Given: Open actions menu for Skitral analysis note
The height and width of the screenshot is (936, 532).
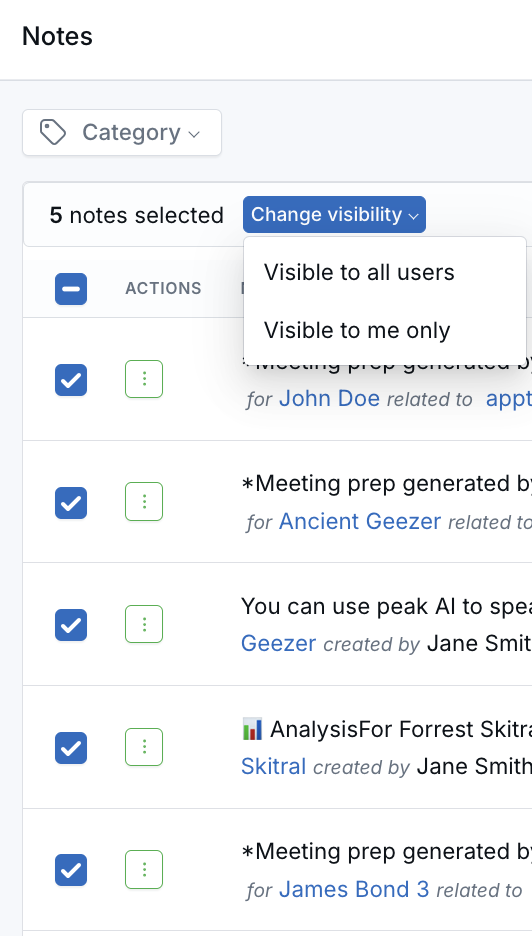Looking at the screenshot, I should pos(144,747).
